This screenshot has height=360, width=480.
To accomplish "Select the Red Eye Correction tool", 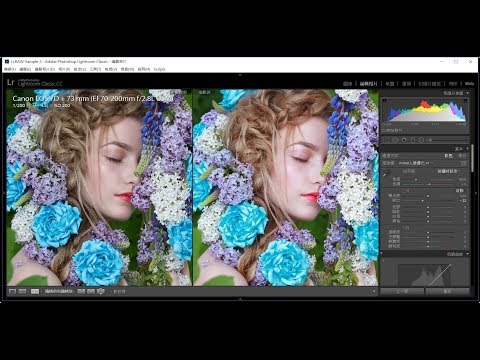I will point(404,140).
